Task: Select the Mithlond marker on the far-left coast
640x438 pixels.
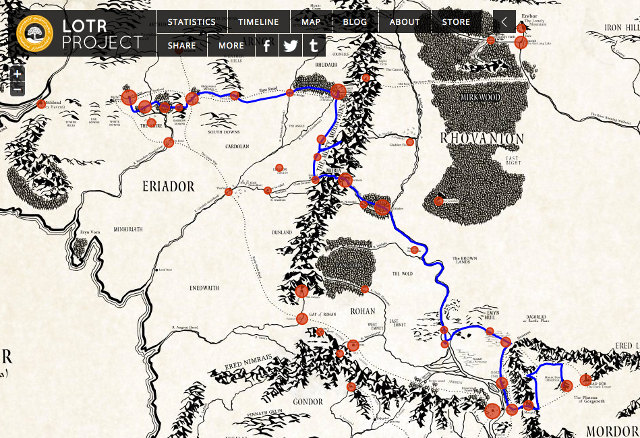Action: pyautogui.click(x=41, y=104)
